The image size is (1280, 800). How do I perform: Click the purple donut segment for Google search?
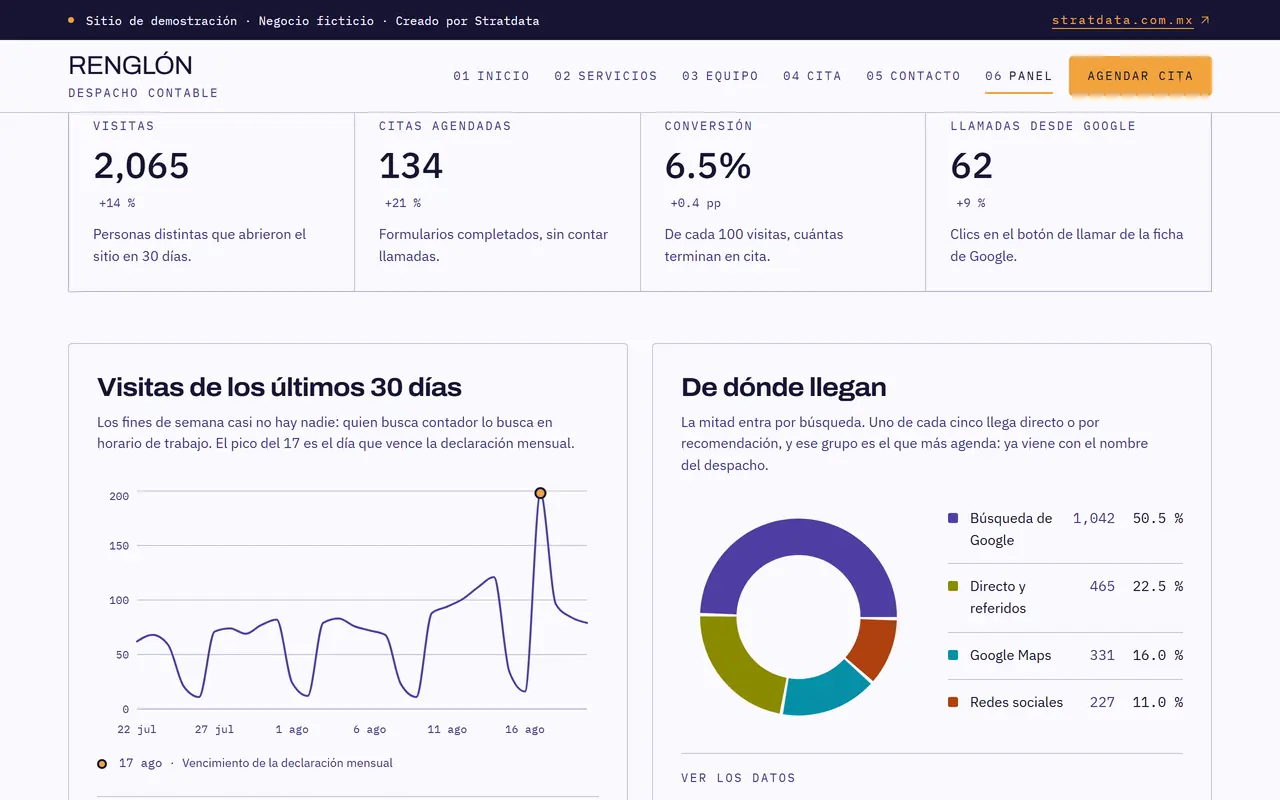[800, 537]
